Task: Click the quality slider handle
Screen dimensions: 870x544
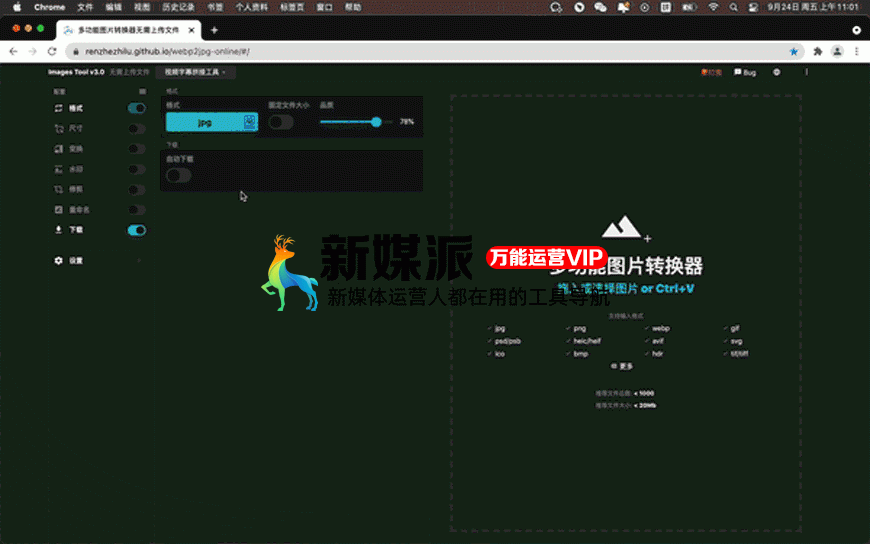Action: pos(376,122)
